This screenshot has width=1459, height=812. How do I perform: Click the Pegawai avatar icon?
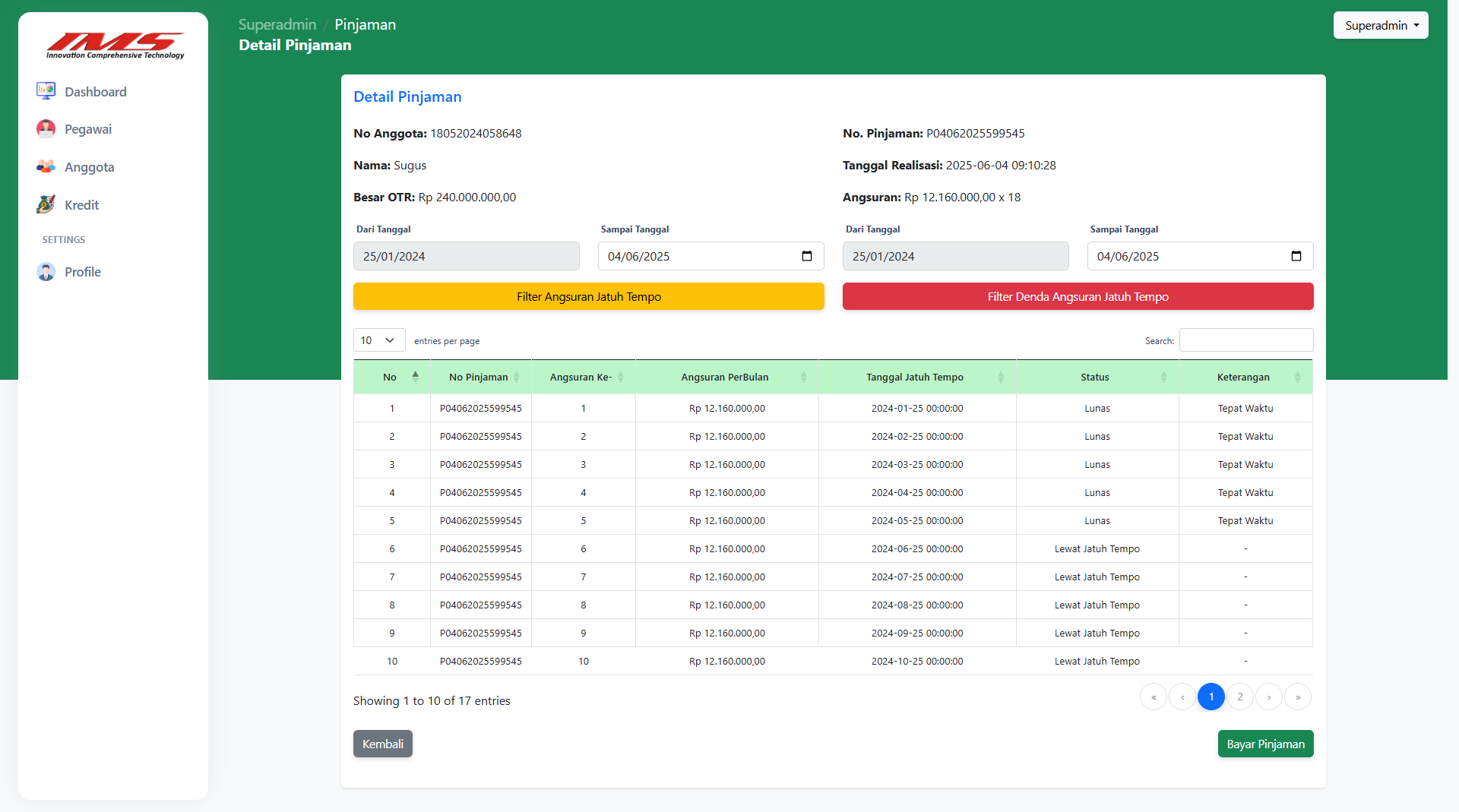tap(46, 128)
